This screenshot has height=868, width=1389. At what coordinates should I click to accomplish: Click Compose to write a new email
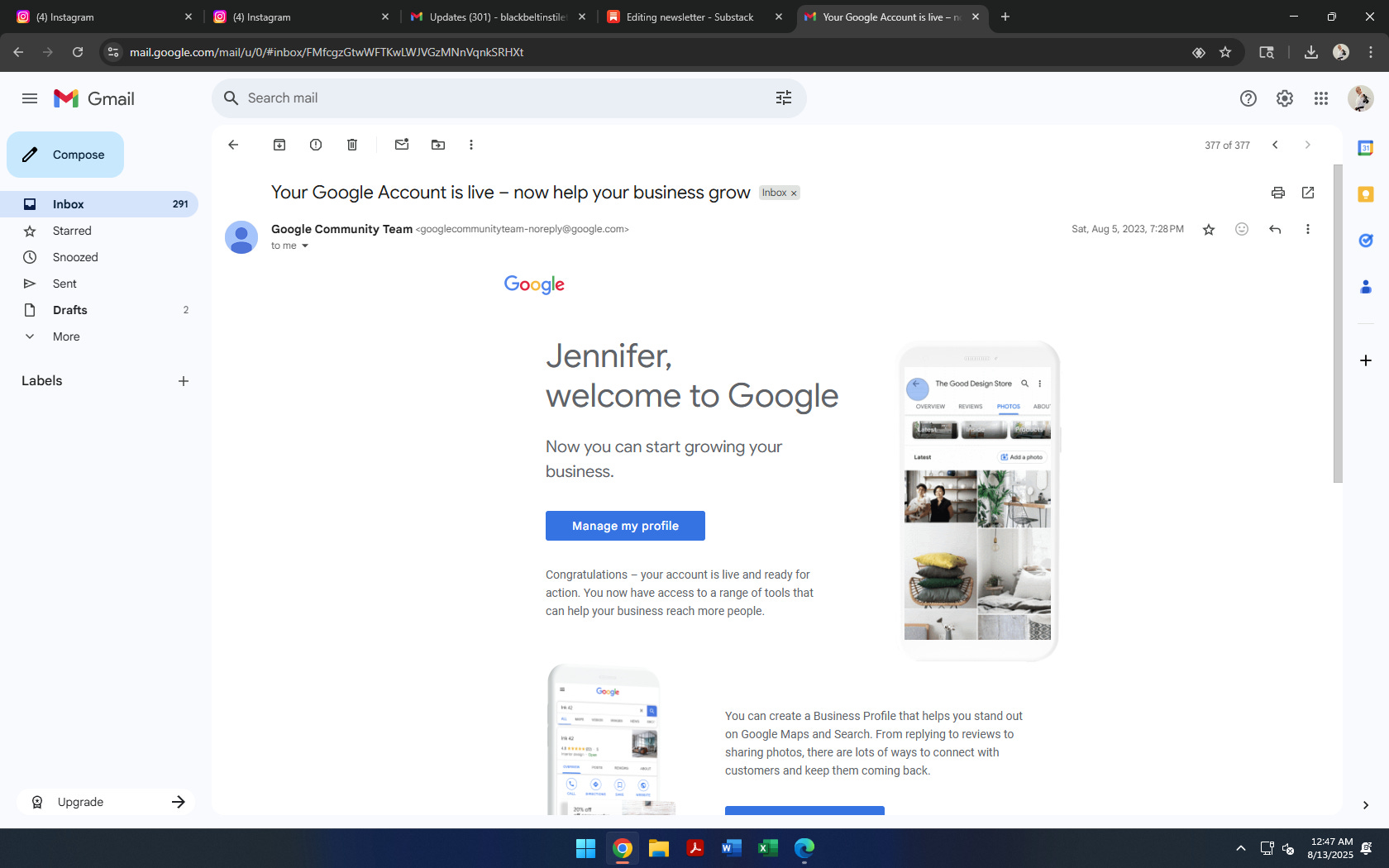coord(65,155)
